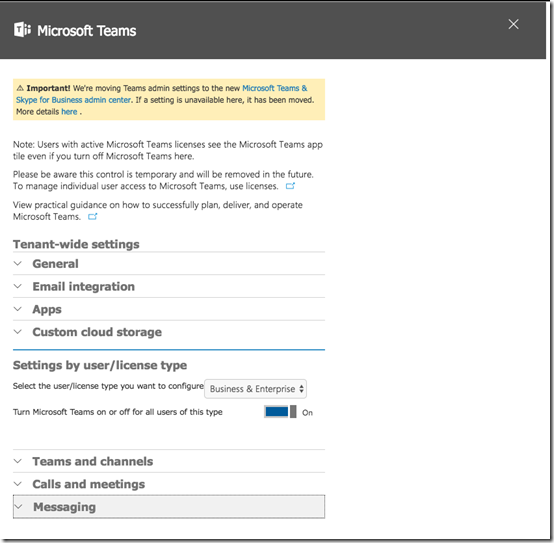
Task: Close the Microsoft Teams settings panel
Action: [513, 24]
